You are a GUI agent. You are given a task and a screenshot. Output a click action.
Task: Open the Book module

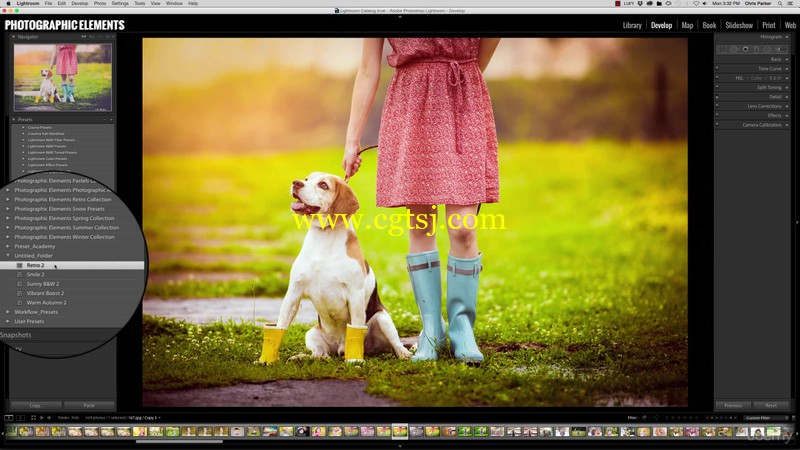point(709,25)
